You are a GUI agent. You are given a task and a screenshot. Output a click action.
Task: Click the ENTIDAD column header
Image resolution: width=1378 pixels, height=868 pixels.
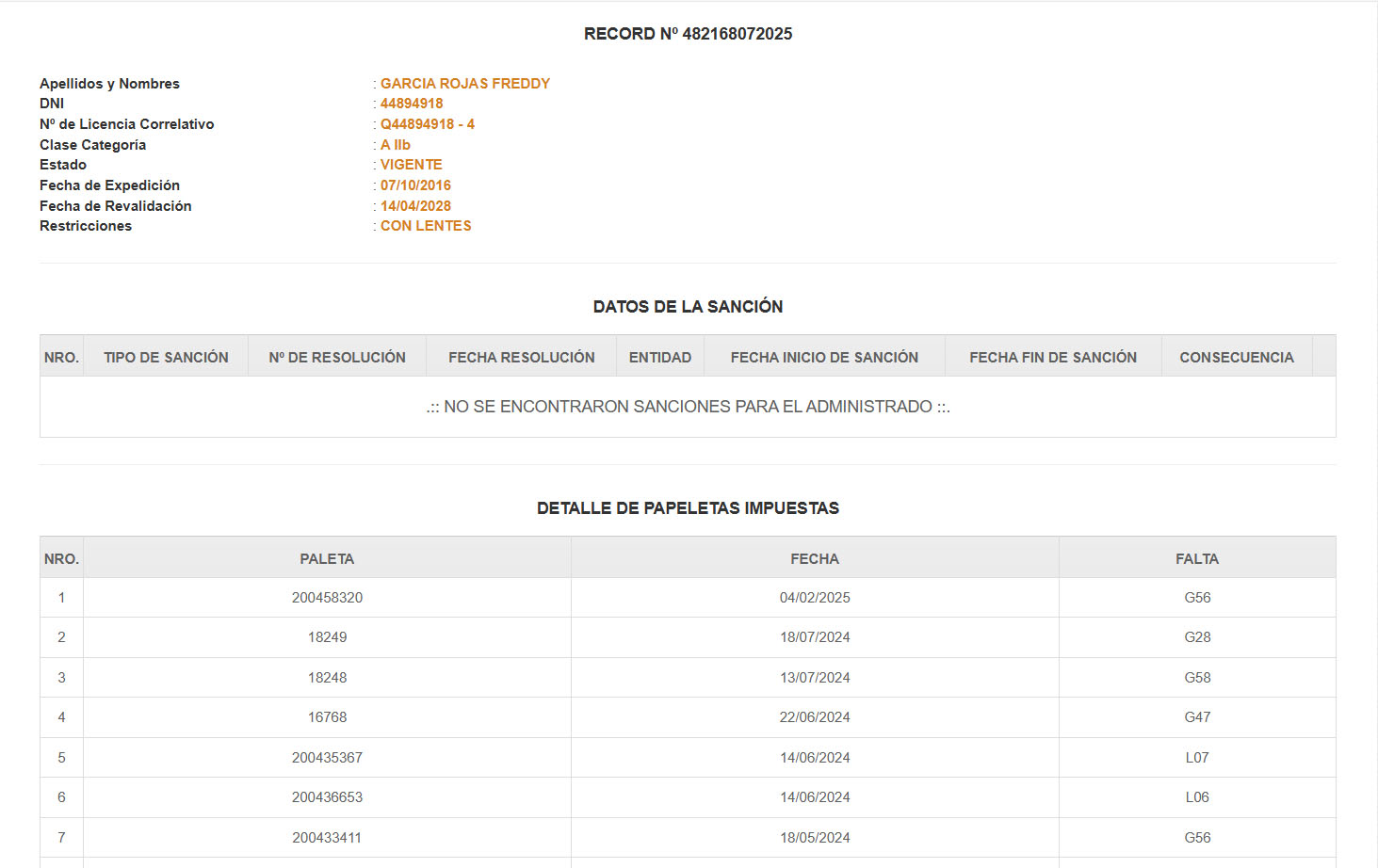659,358
